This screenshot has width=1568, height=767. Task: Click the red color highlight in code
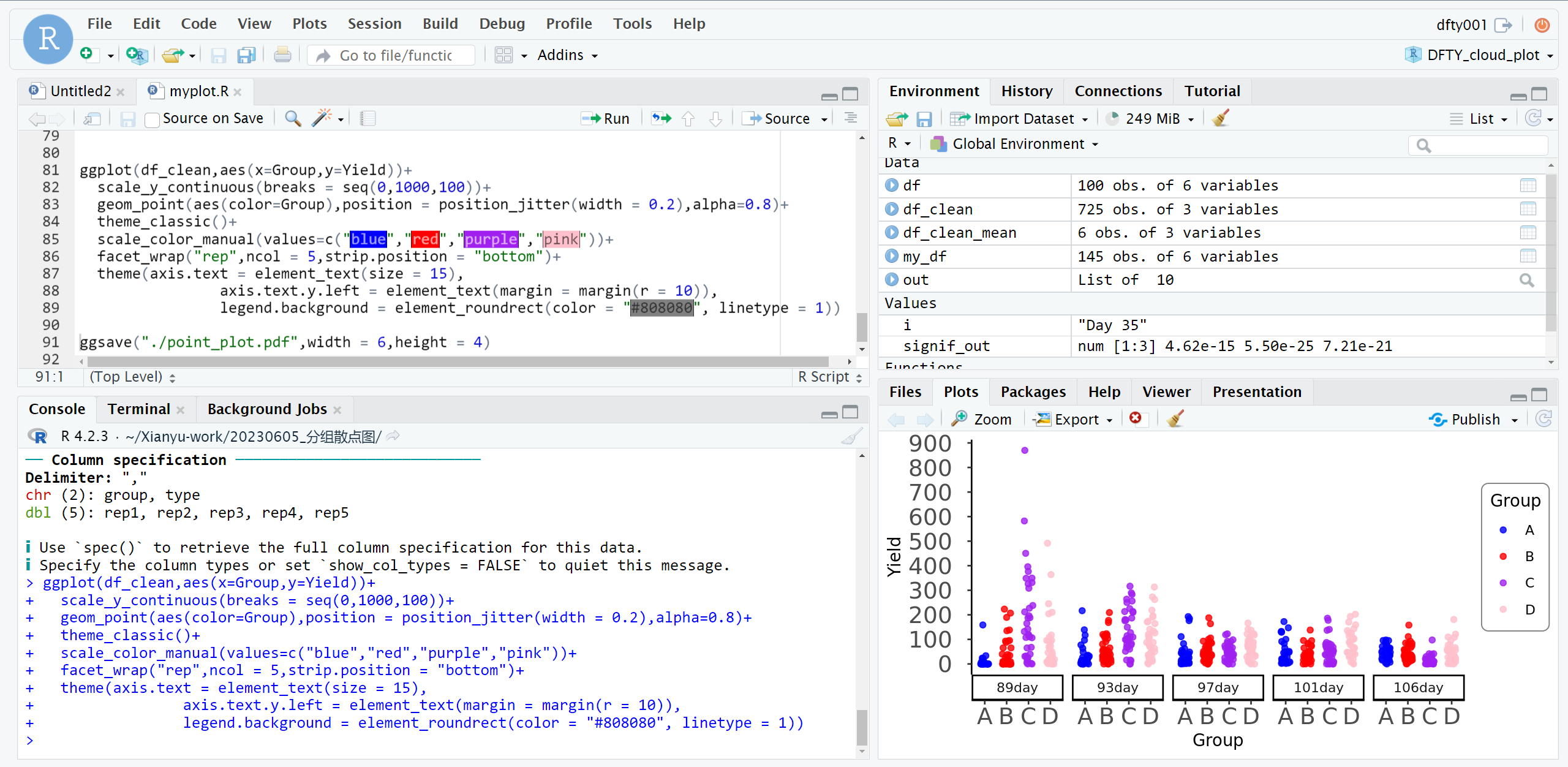click(425, 239)
